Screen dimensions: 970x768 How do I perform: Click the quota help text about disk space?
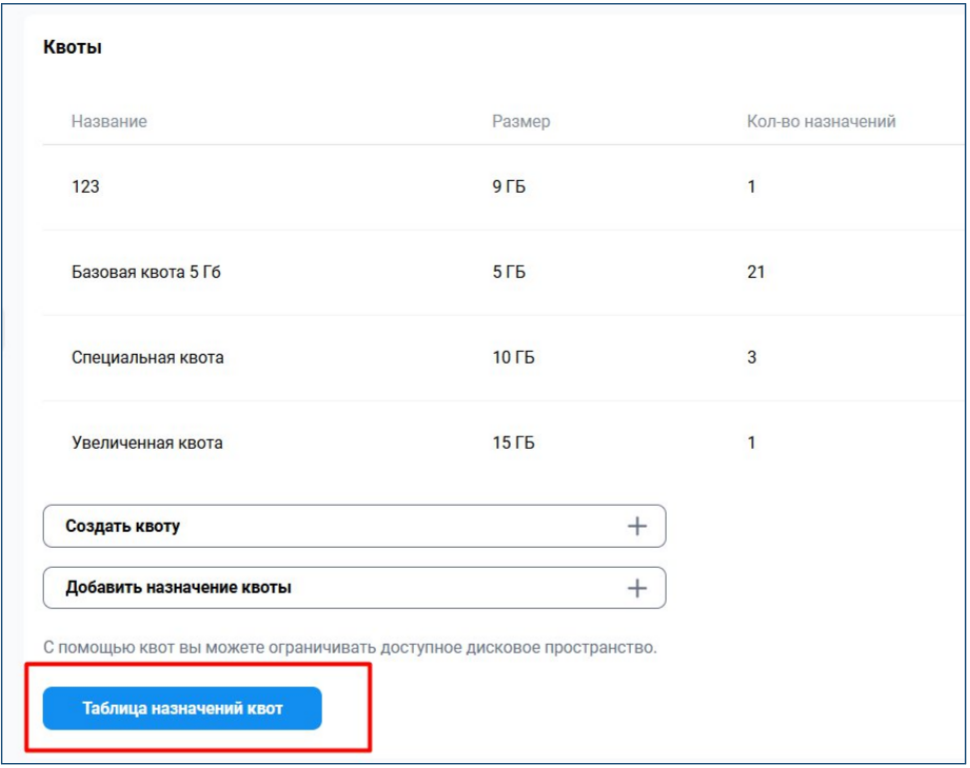pos(350,647)
